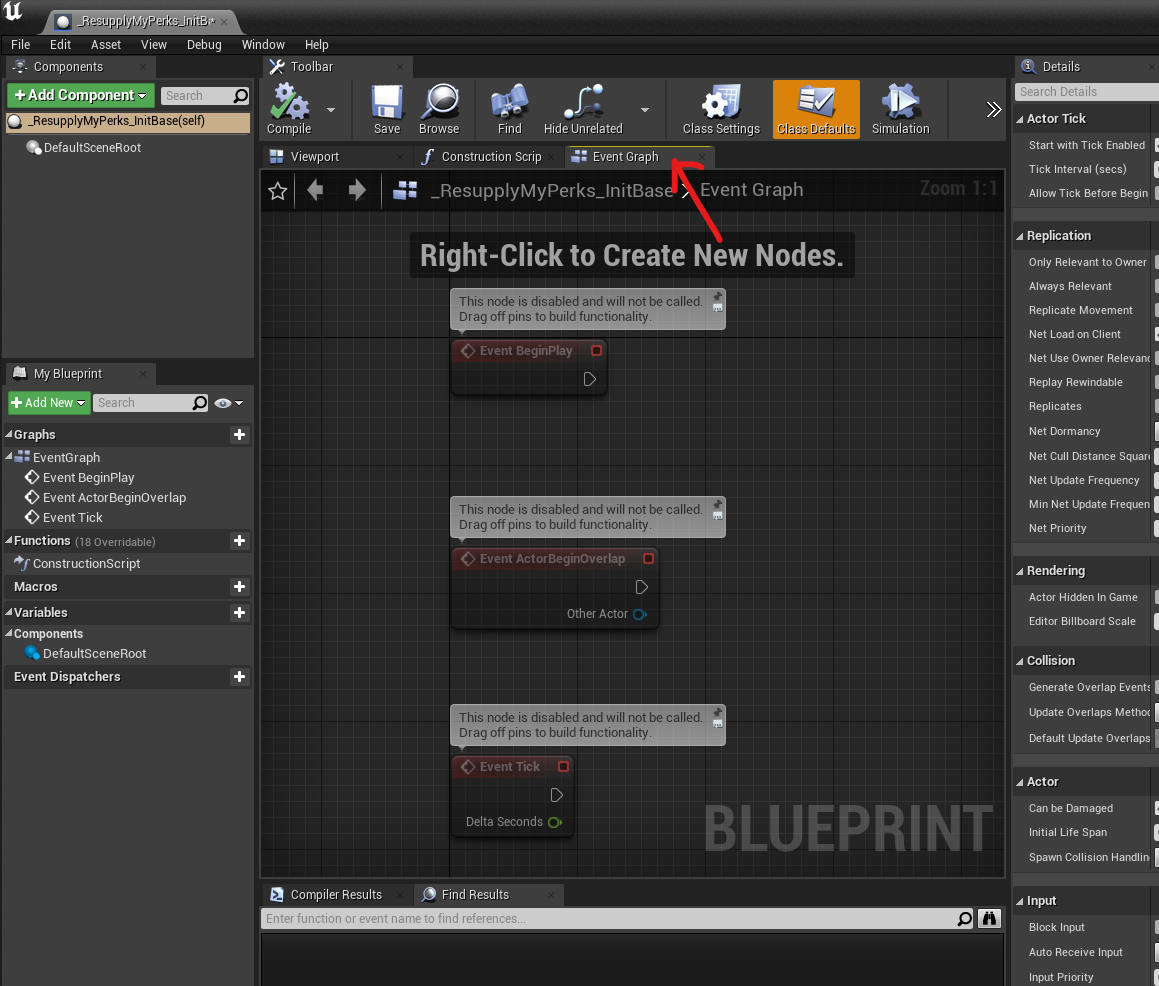Image resolution: width=1159 pixels, height=986 pixels.
Task: Click search icon in My Blueprint panel
Action: [x=200, y=403]
